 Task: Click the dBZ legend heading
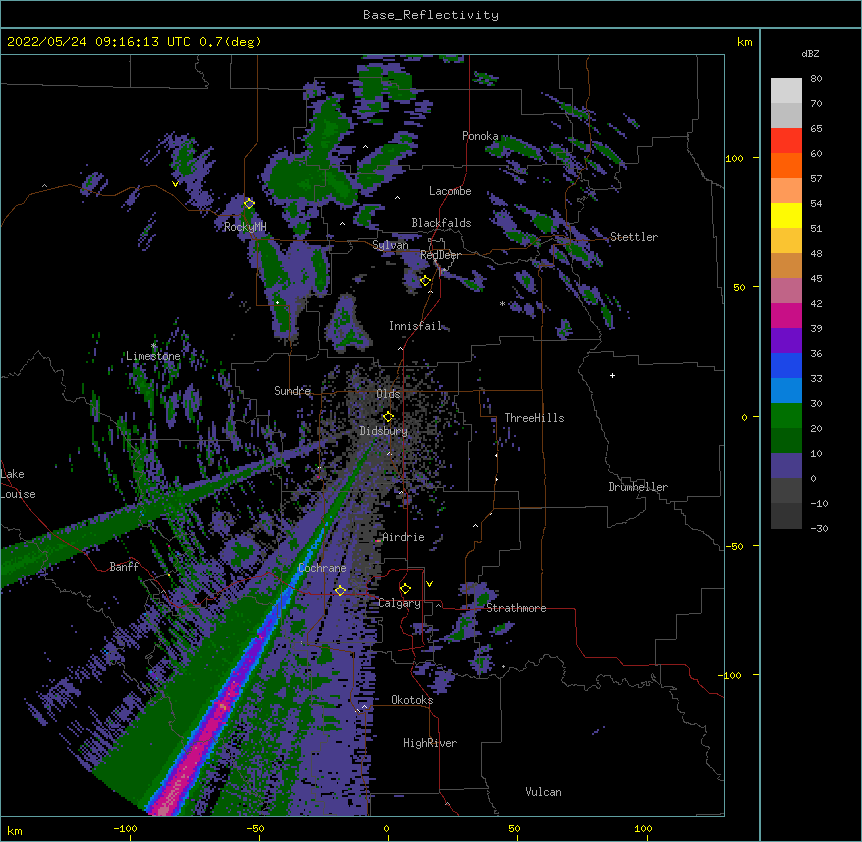[x=810, y=53]
